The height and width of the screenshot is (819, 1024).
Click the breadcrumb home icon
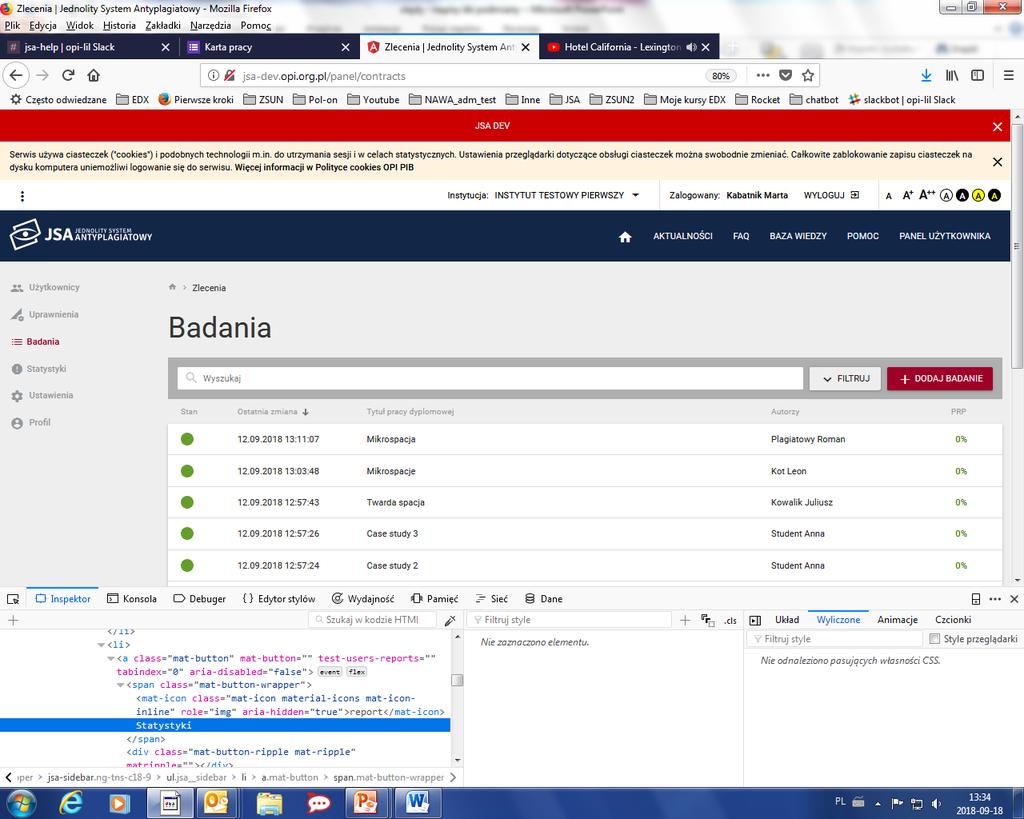coord(172,287)
